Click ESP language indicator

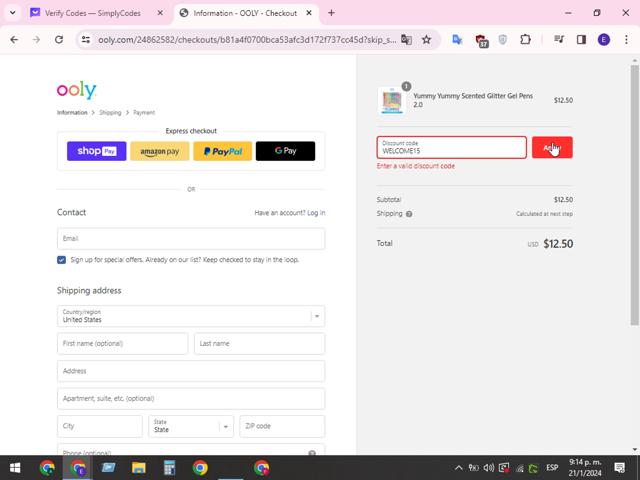552,468
